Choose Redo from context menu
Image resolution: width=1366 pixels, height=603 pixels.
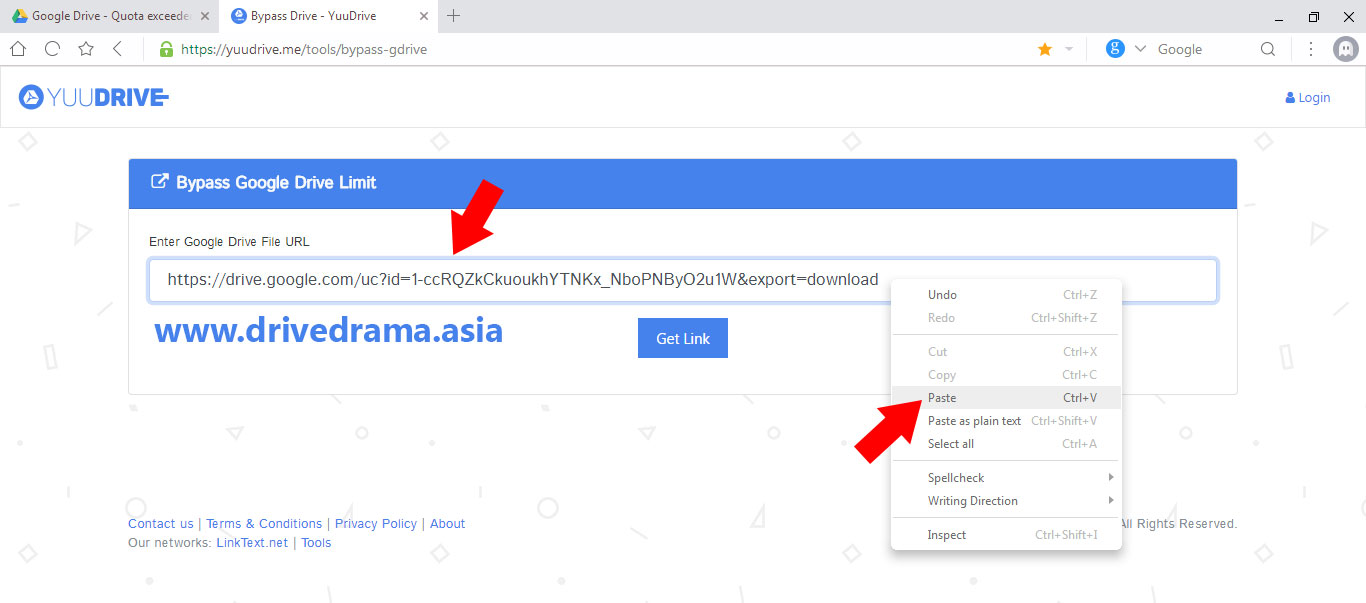click(x=1006, y=318)
